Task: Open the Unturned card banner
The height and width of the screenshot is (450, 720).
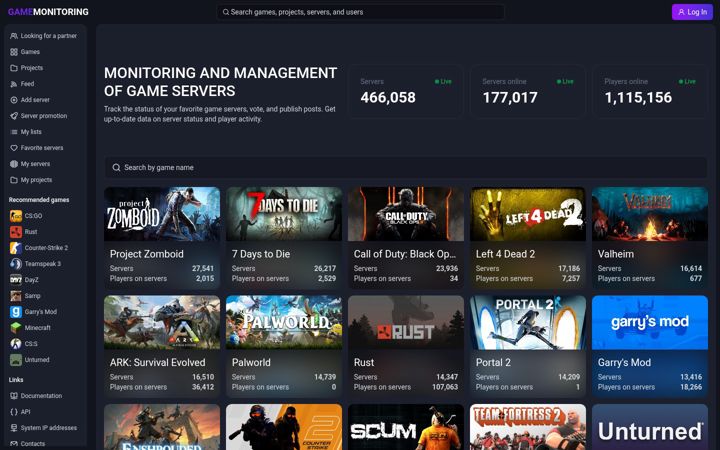Action: coord(650,427)
